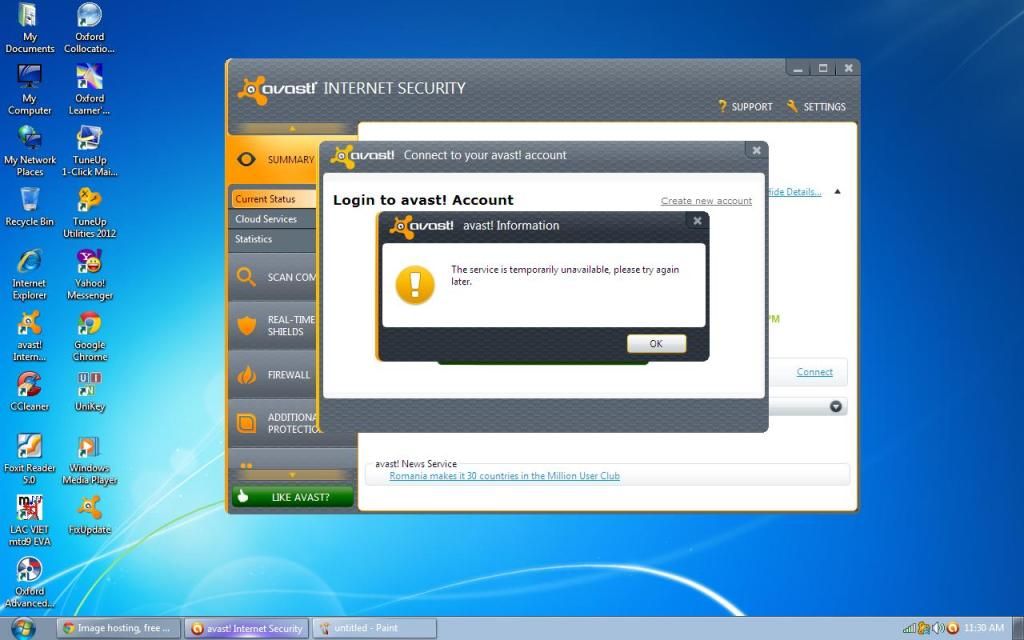Open My Computer desktop icon

[x=29, y=89]
